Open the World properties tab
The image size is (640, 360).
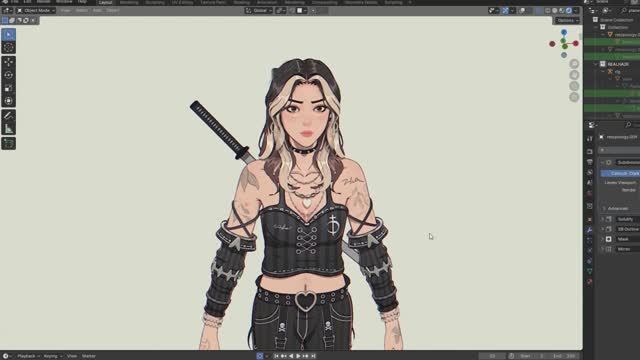[x=589, y=193]
